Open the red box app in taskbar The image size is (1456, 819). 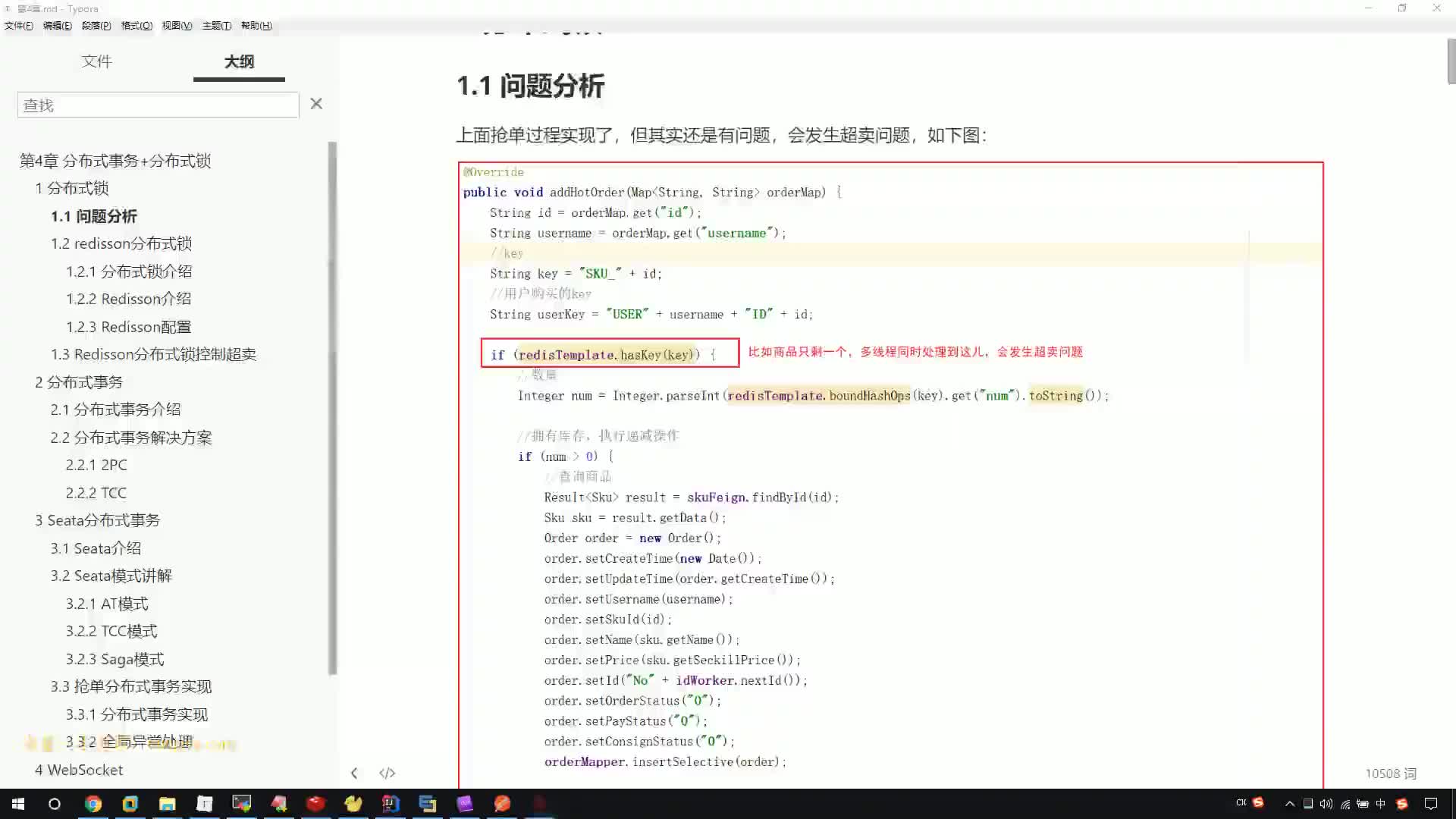tap(315, 804)
